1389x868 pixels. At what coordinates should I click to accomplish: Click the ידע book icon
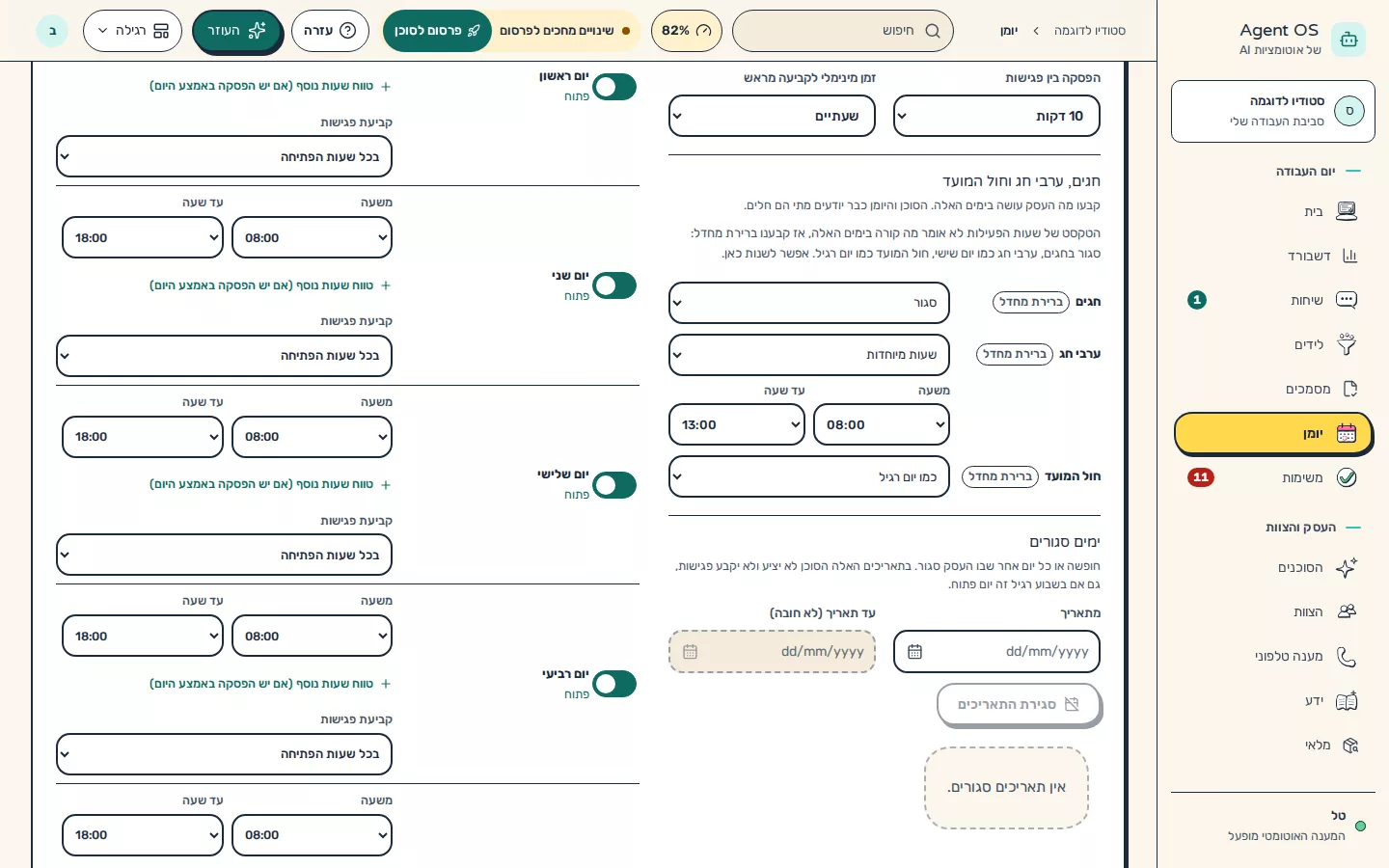1347,700
